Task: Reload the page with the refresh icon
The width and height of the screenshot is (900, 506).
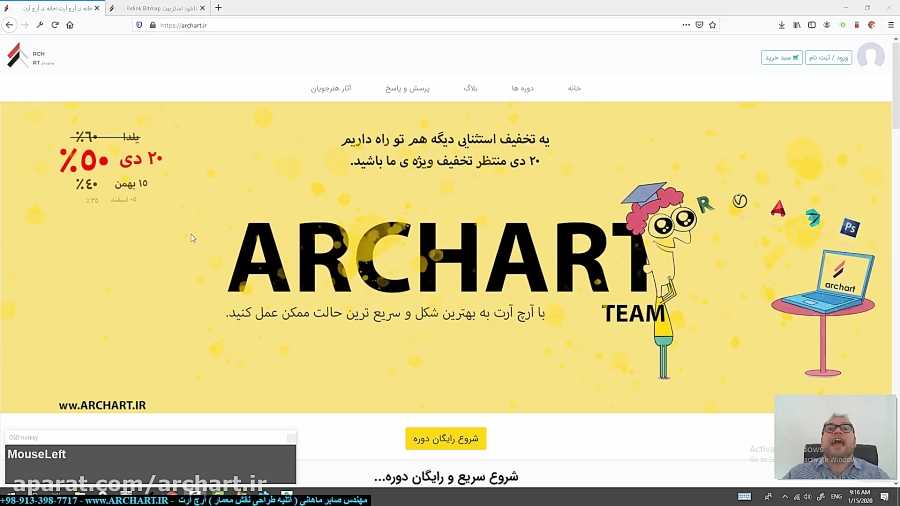Action: [55, 25]
